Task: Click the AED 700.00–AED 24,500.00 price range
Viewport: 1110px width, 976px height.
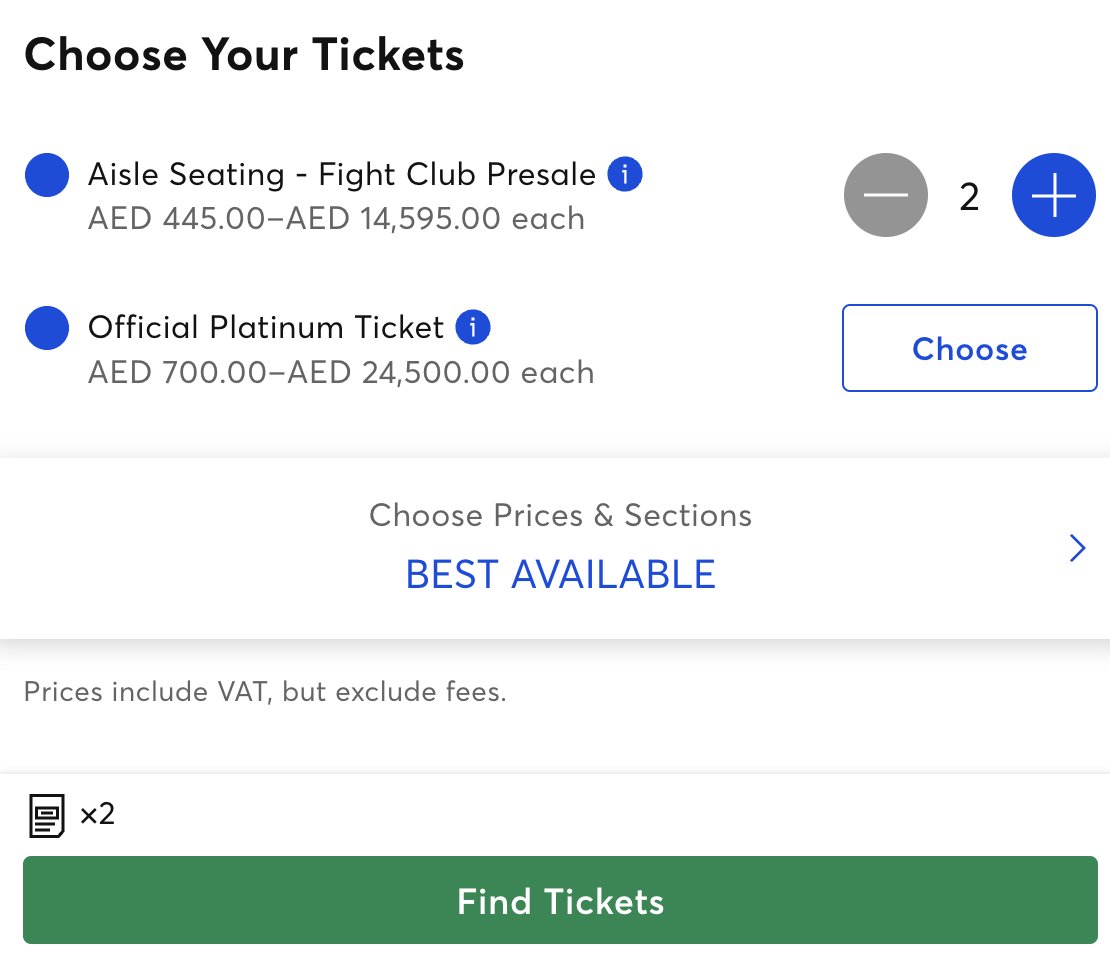Action: [x=341, y=372]
